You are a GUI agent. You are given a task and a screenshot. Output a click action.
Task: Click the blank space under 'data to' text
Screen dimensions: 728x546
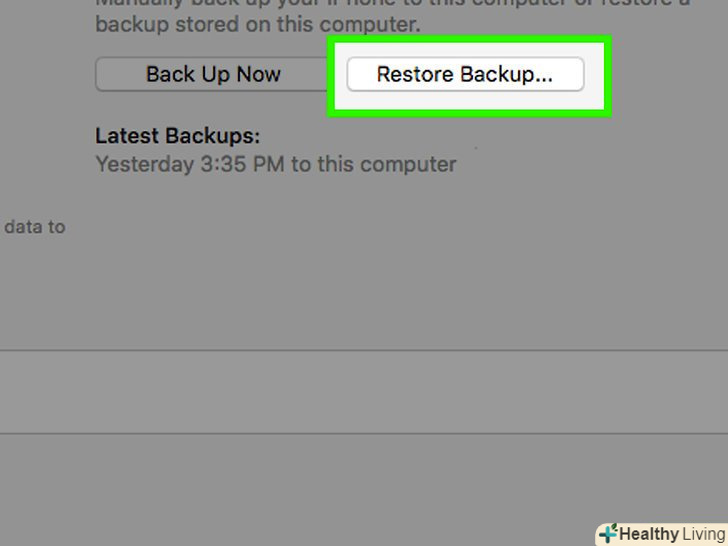coord(34,280)
